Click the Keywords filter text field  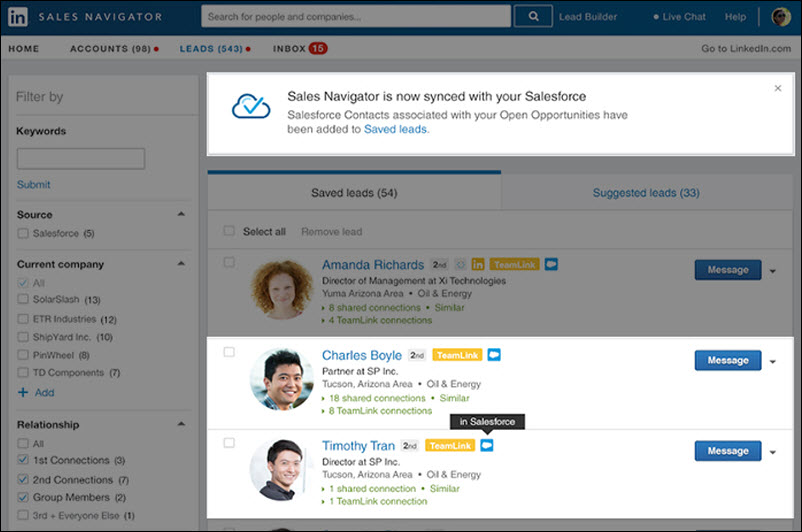tap(81, 158)
